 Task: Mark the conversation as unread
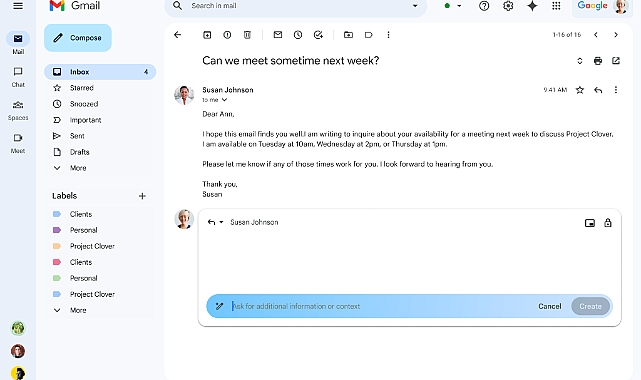278,35
